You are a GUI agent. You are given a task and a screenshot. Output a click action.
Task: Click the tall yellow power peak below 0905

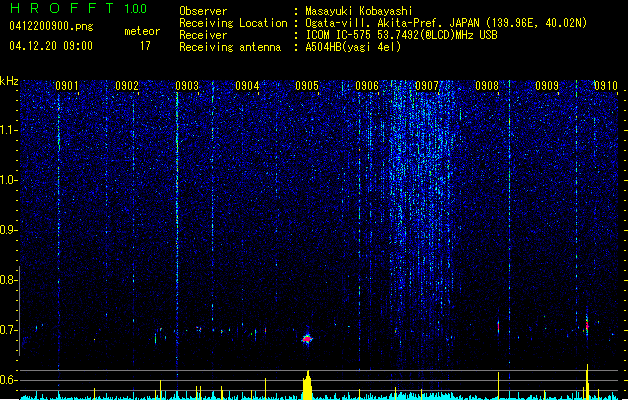pyautogui.click(x=307, y=385)
